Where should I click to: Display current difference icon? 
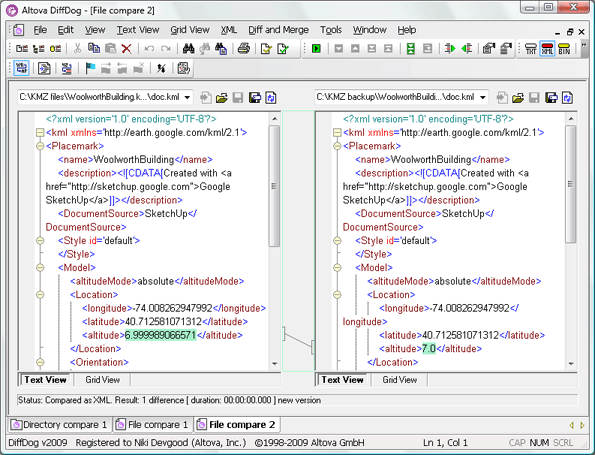427,49
